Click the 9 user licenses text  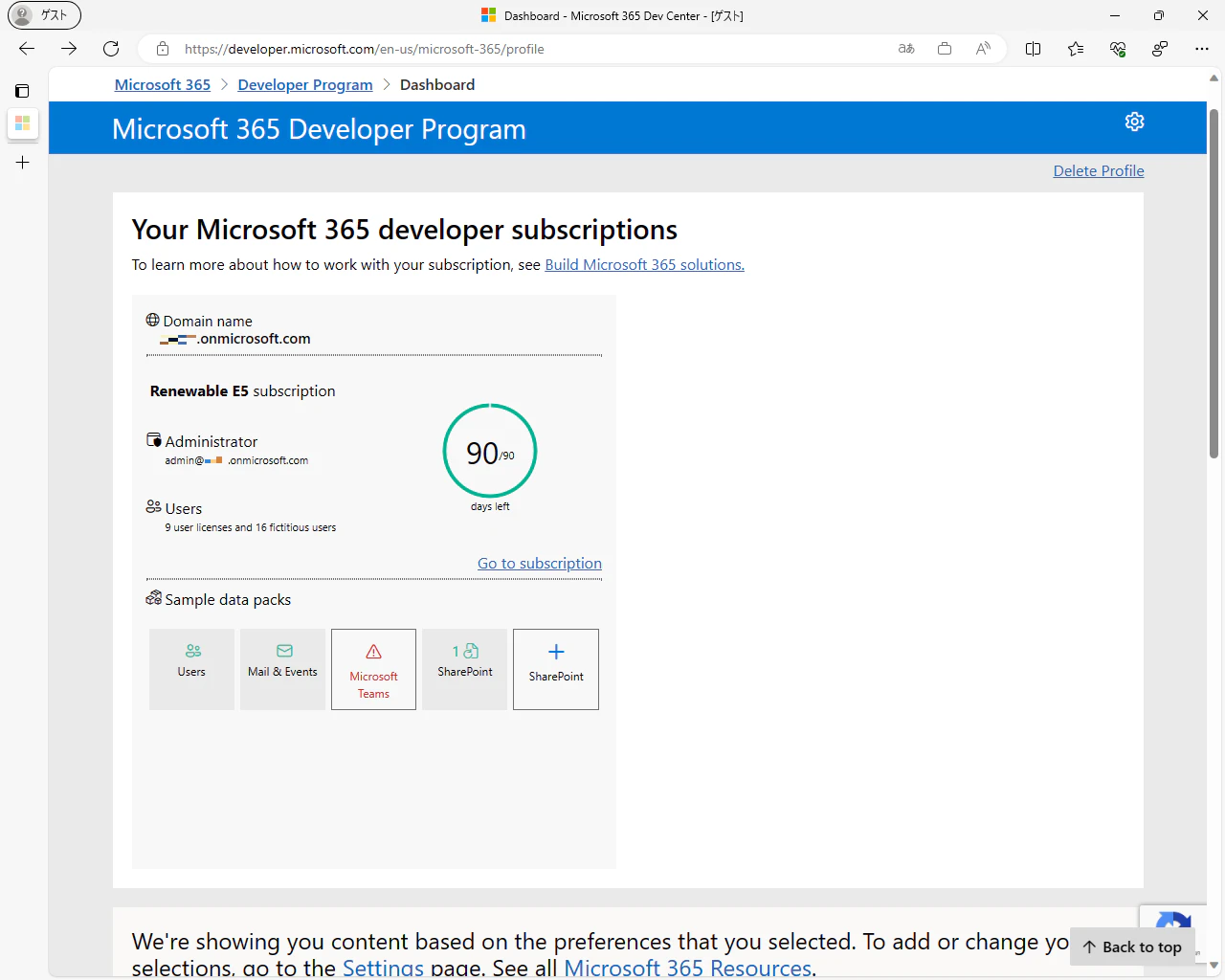(251, 527)
